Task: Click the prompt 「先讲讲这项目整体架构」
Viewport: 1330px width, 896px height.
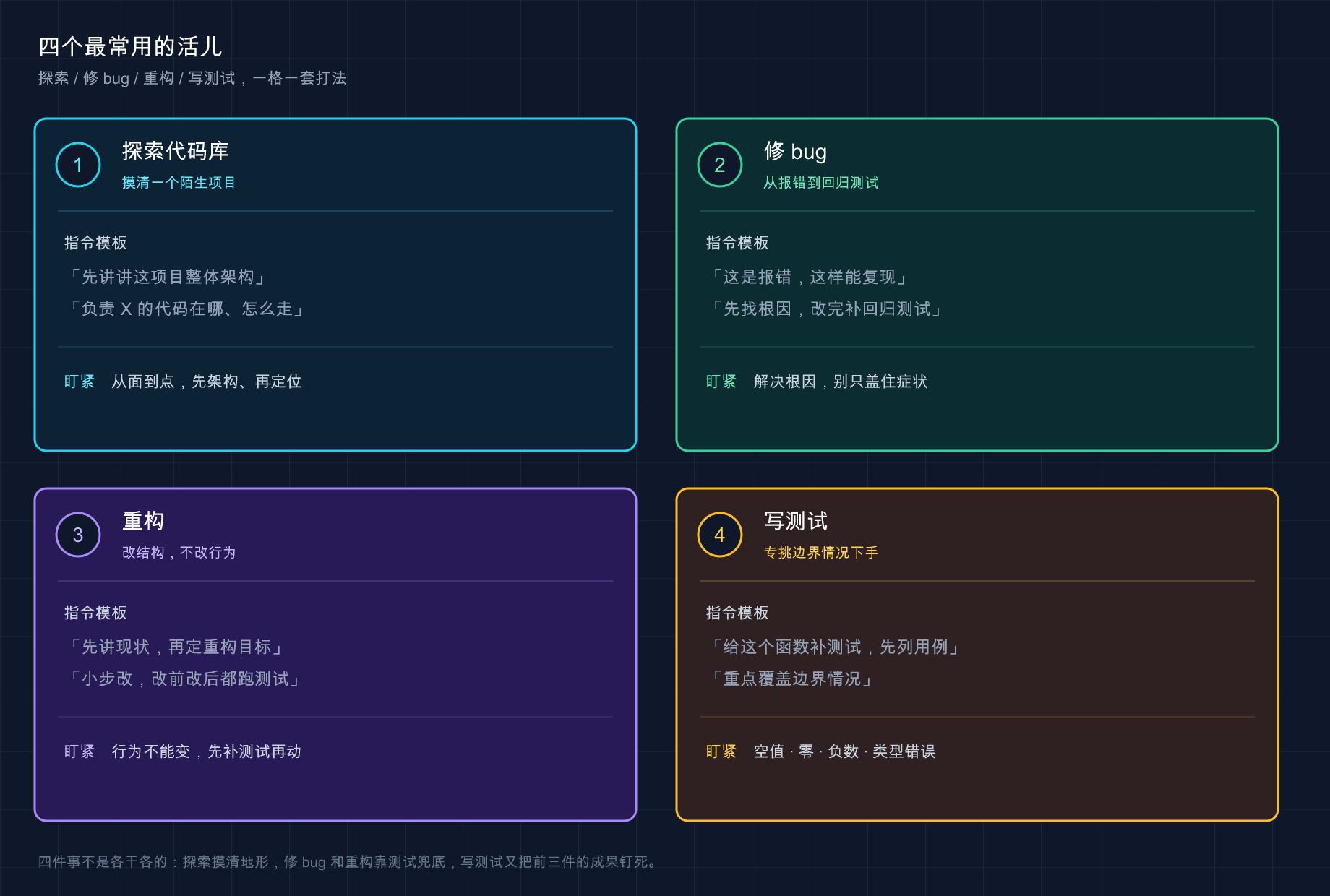Action: [x=168, y=277]
